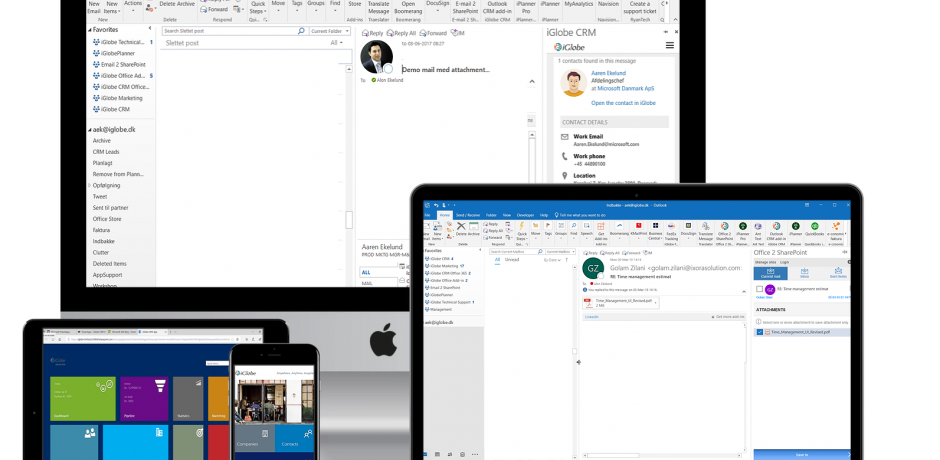The width and height of the screenshot is (940, 460).
Task: Open the By Date sort dropdown on the laptop
Action: click(x=552, y=260)
